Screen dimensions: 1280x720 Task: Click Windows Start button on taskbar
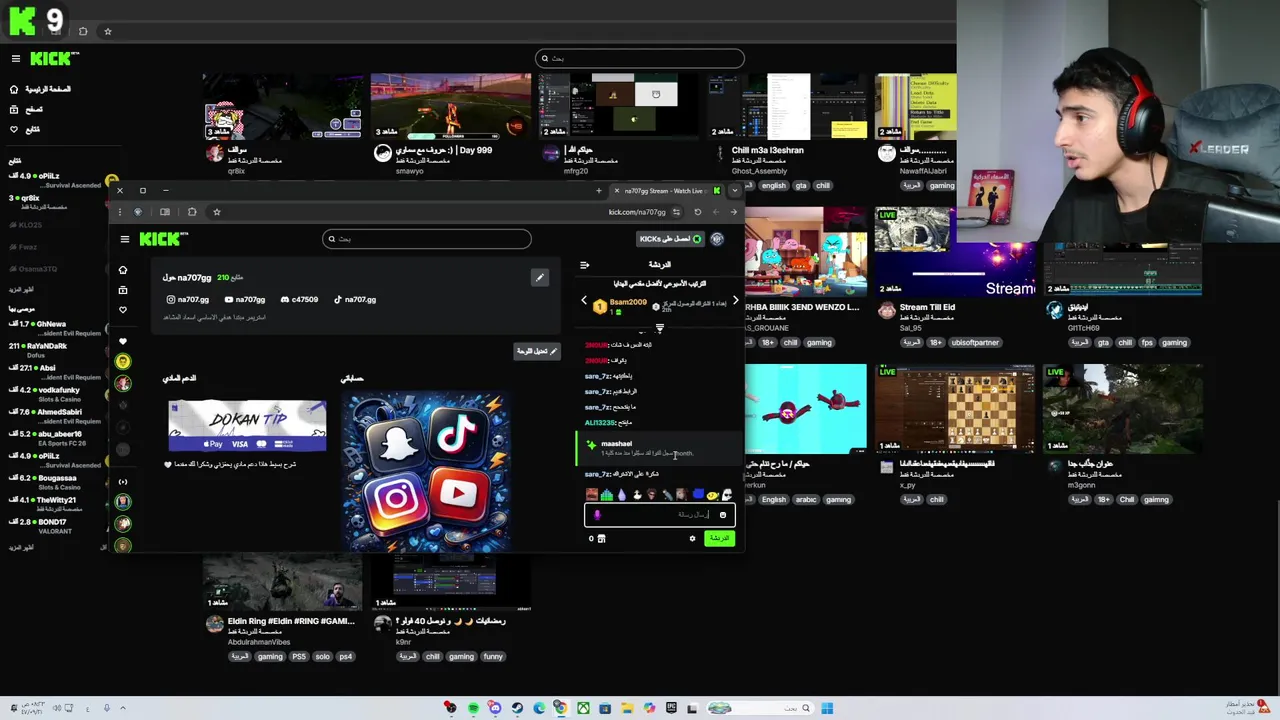(827, 708)
